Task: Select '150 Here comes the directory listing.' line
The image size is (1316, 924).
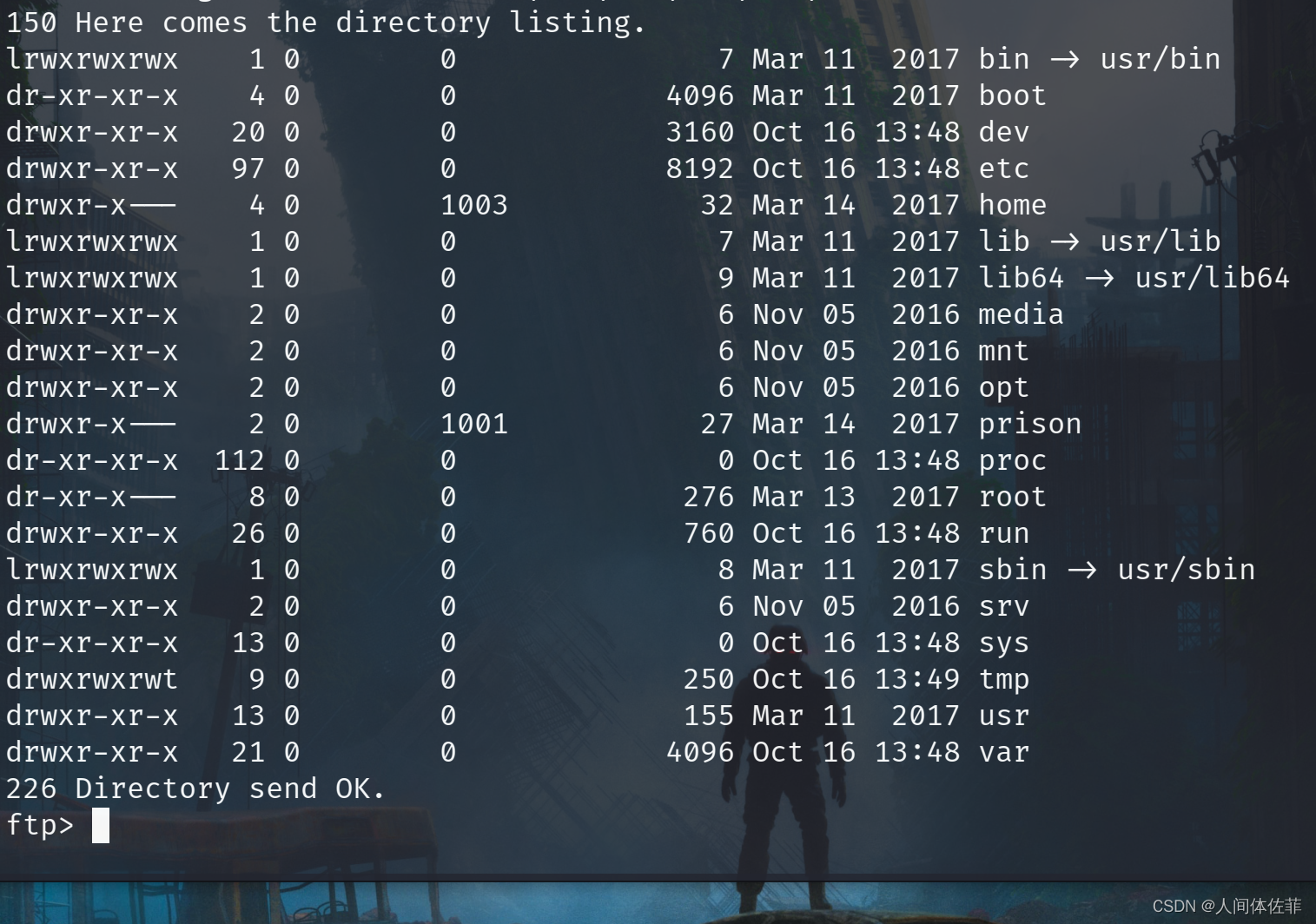Action: point(326,23)
